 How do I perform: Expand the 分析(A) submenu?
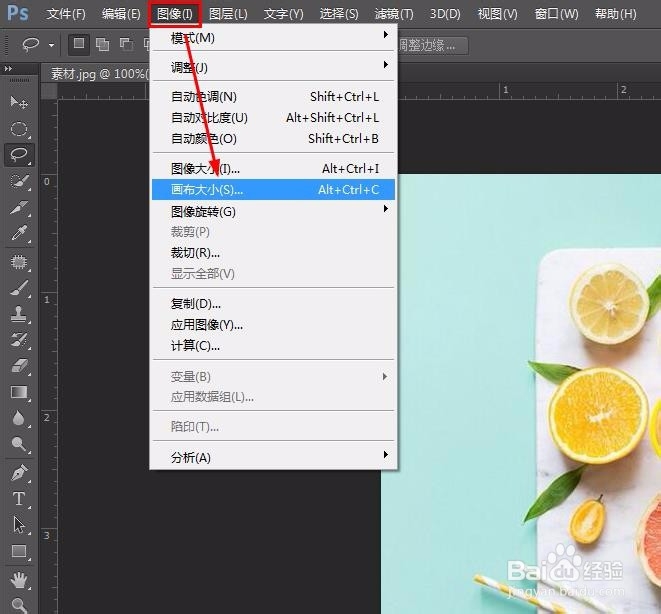[x=273, y=457]
